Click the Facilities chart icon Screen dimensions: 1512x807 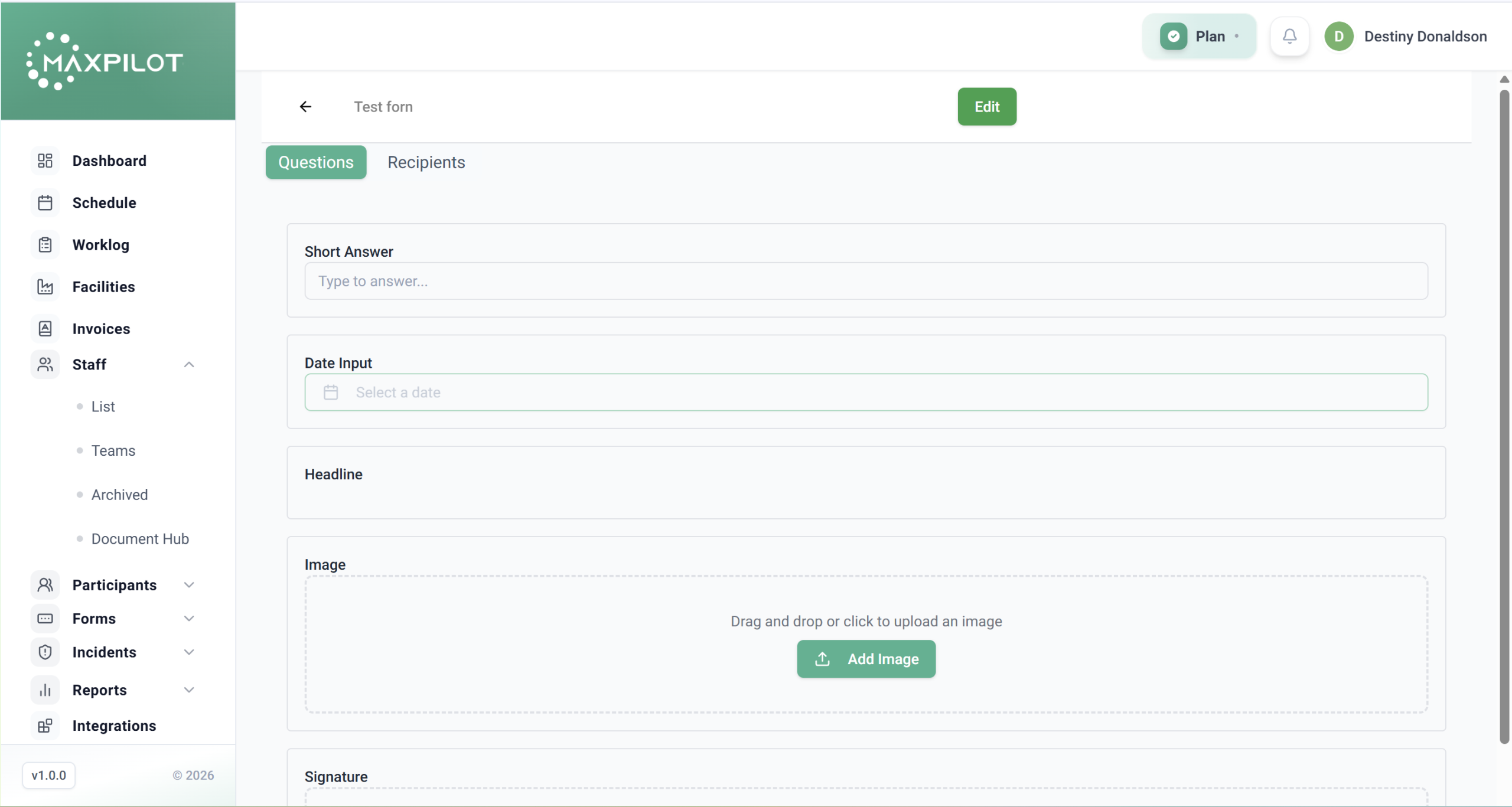coord(45,287)
